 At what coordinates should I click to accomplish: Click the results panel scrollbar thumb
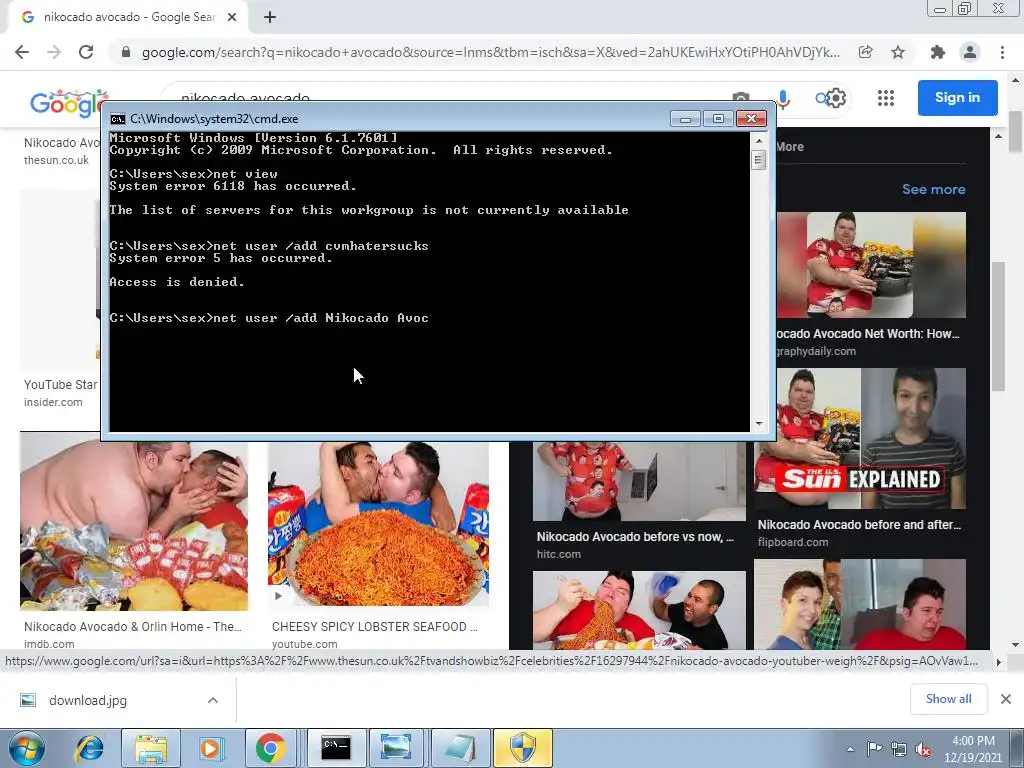click(998, 327)
